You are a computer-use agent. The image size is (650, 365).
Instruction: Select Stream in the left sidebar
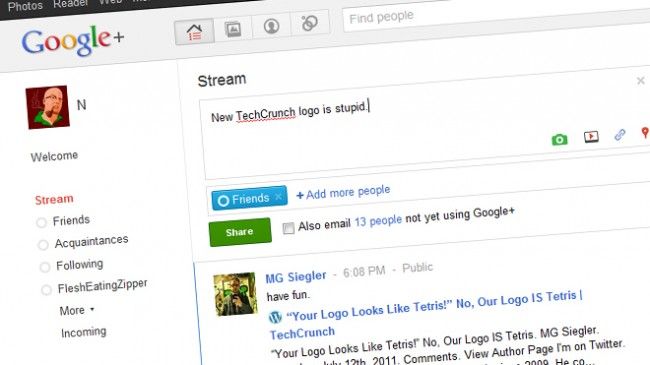(x=54, y=200)
